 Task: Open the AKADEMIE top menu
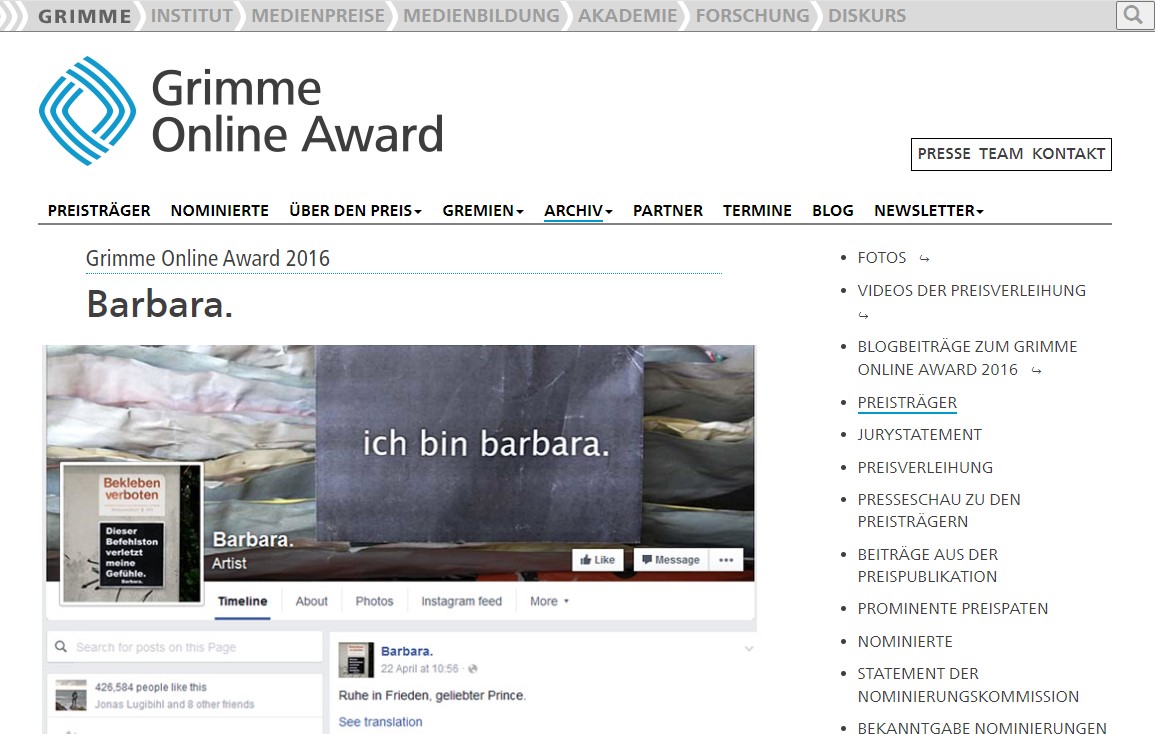(628, 15)
